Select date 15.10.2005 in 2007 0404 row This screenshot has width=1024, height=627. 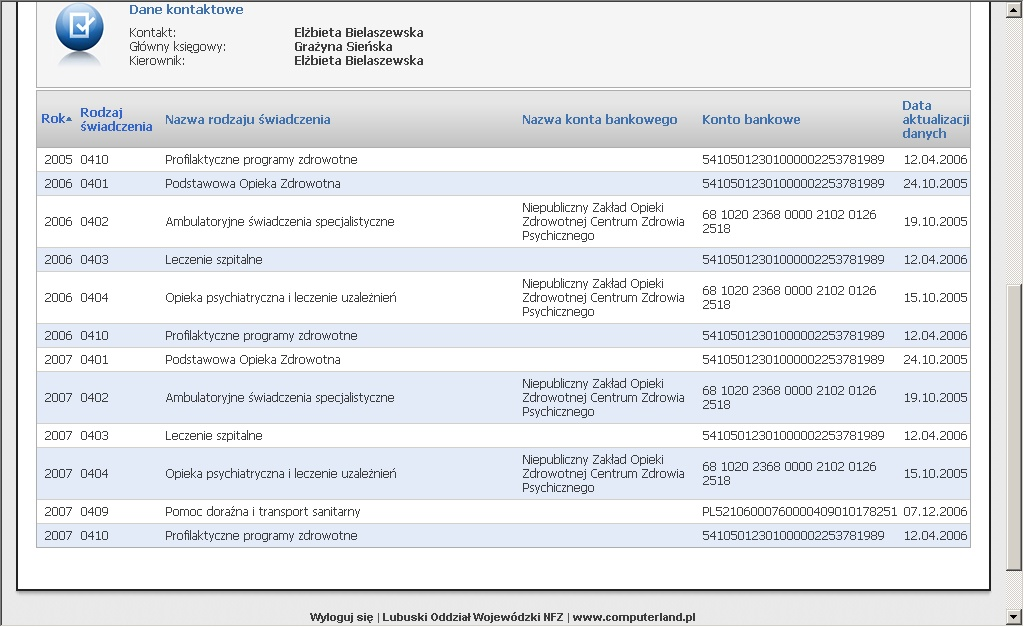point(935,473)
